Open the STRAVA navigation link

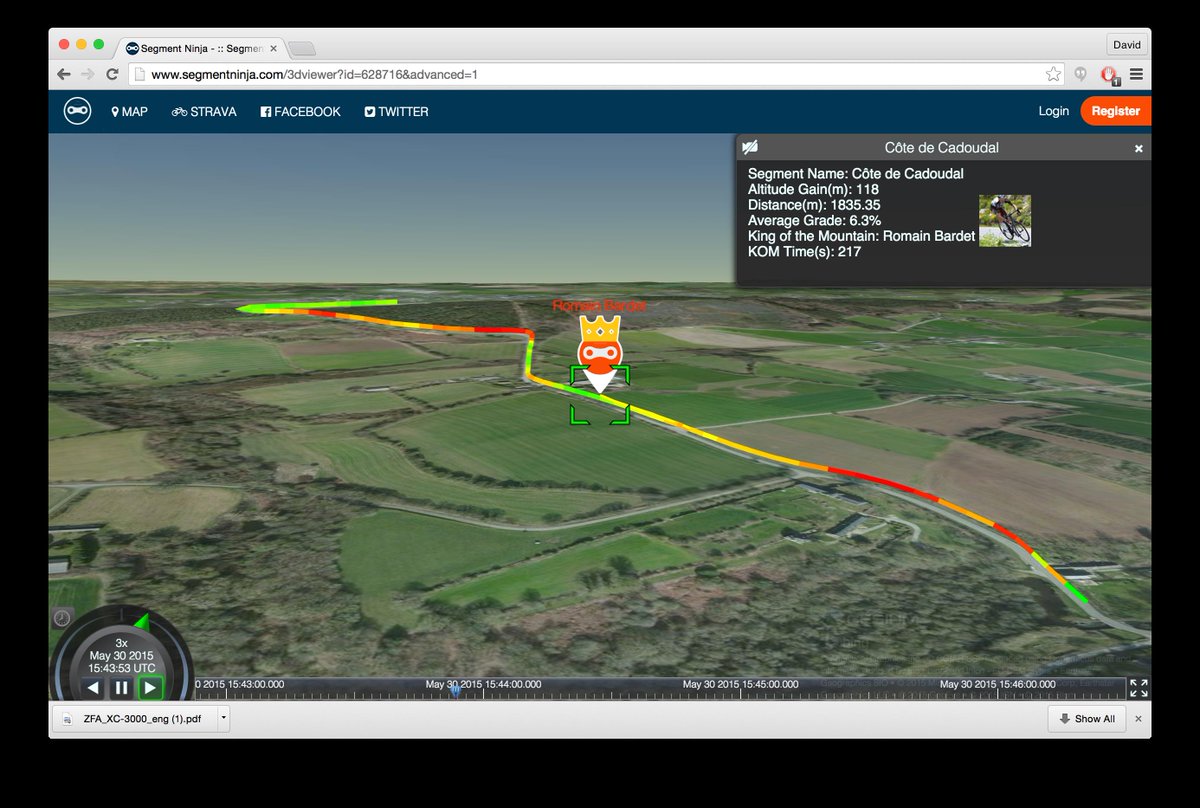click(x=204, y=112)
